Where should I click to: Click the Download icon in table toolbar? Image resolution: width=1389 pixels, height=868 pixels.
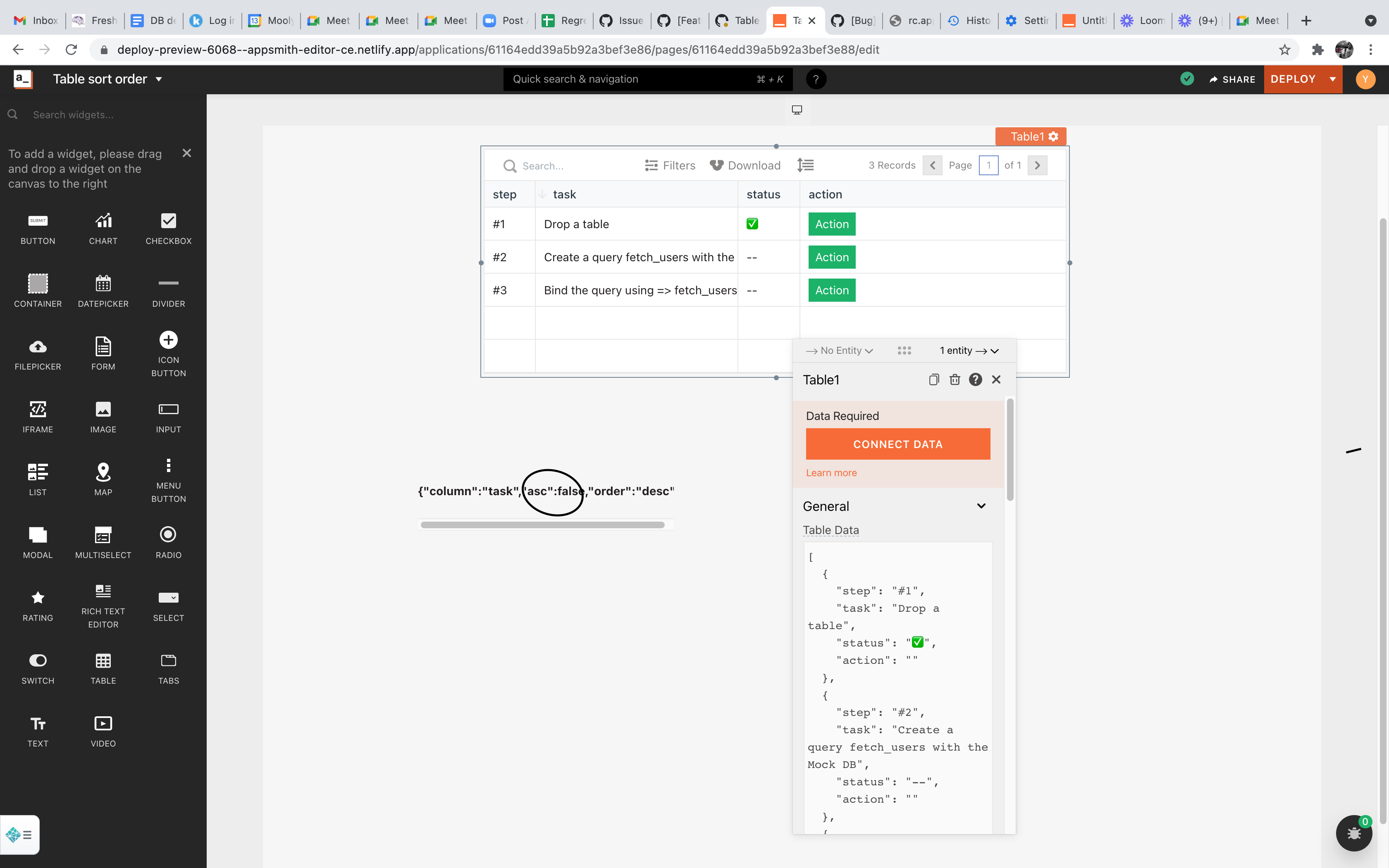716,165
